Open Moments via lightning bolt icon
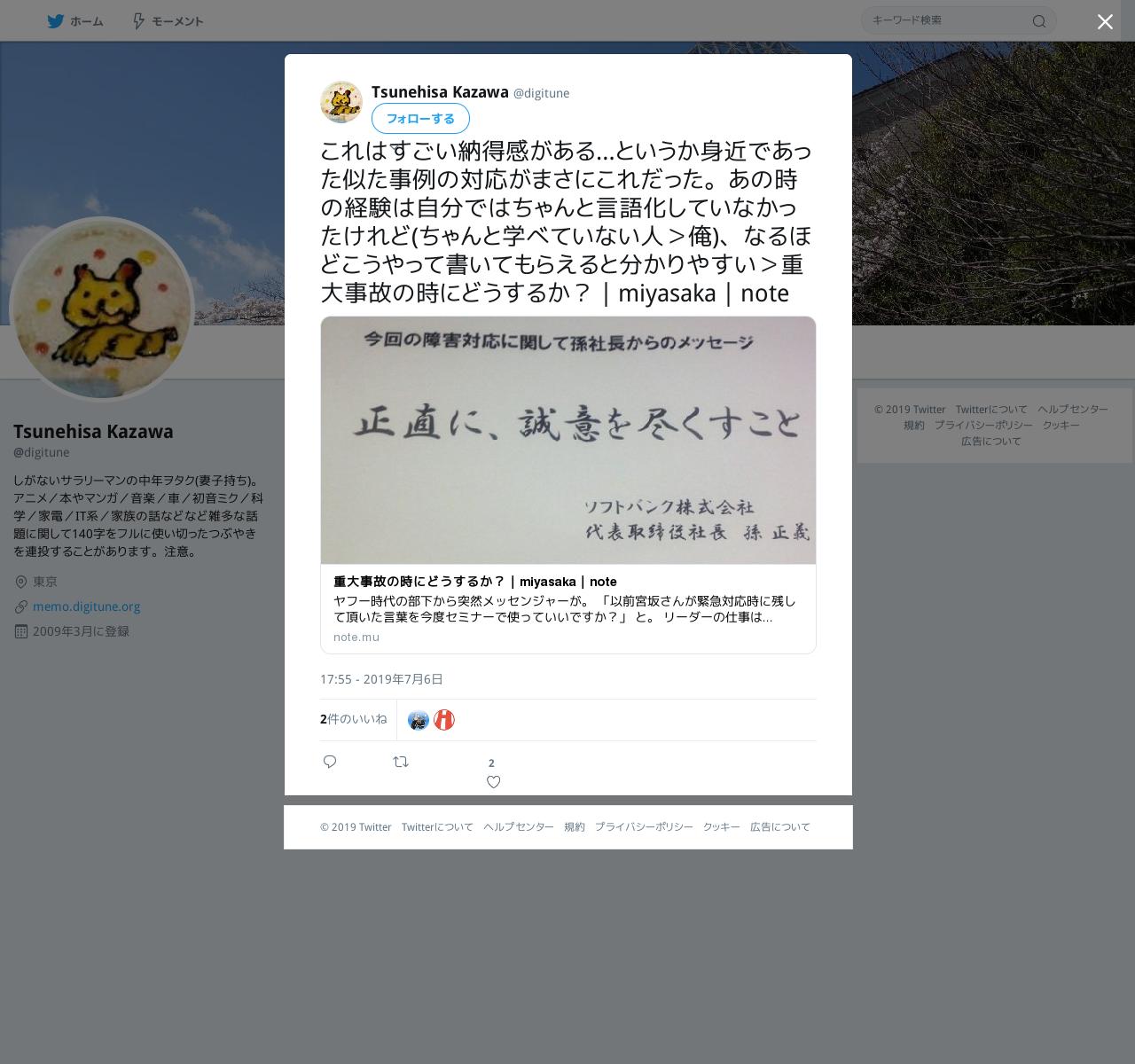This screenshot has height=1064, width=1135. point(138,21)
